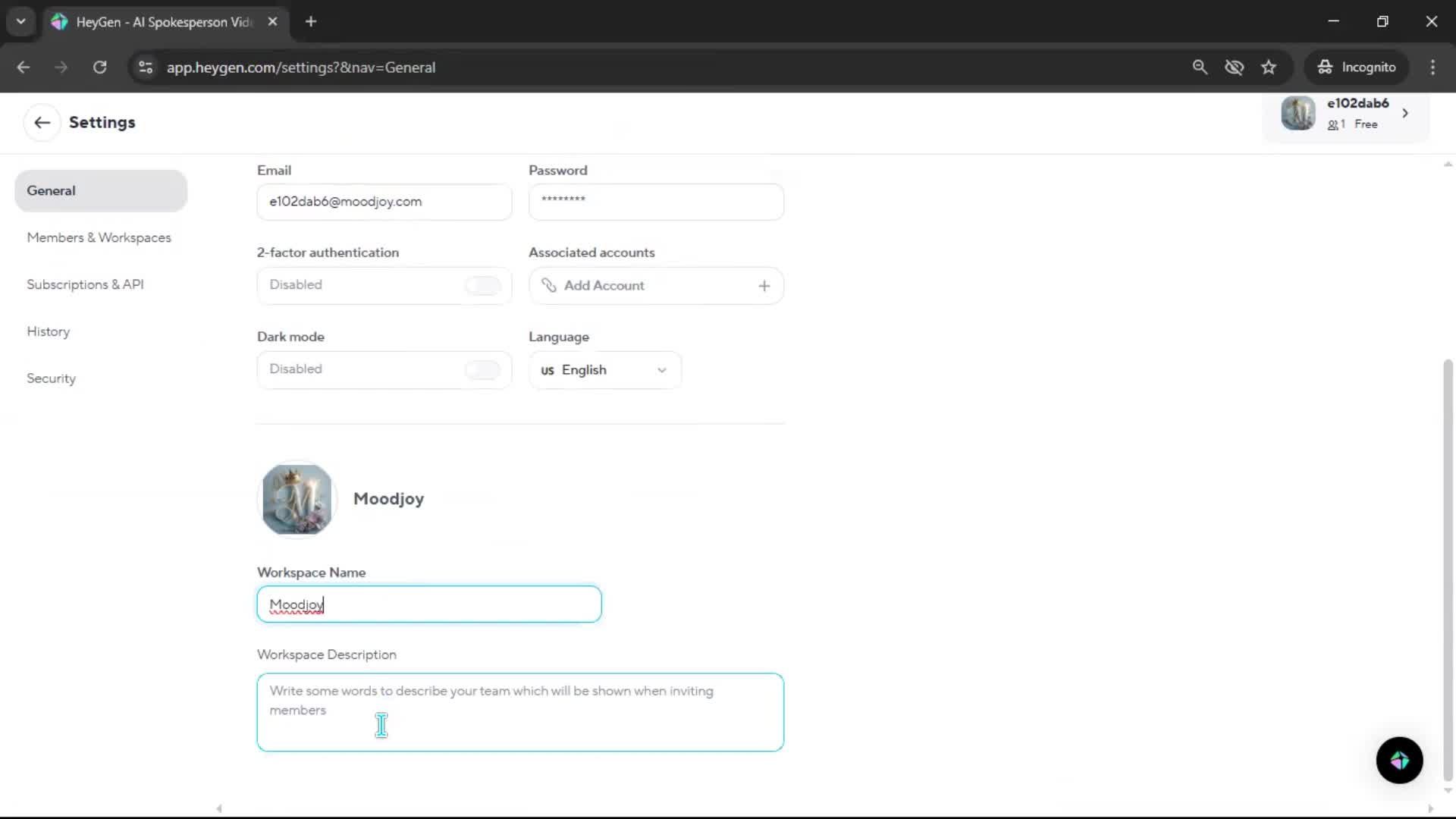Screen dimensions: 1456x819
Task: Click the third-party cookies blocked eye icon
Action: (1234, 67)
